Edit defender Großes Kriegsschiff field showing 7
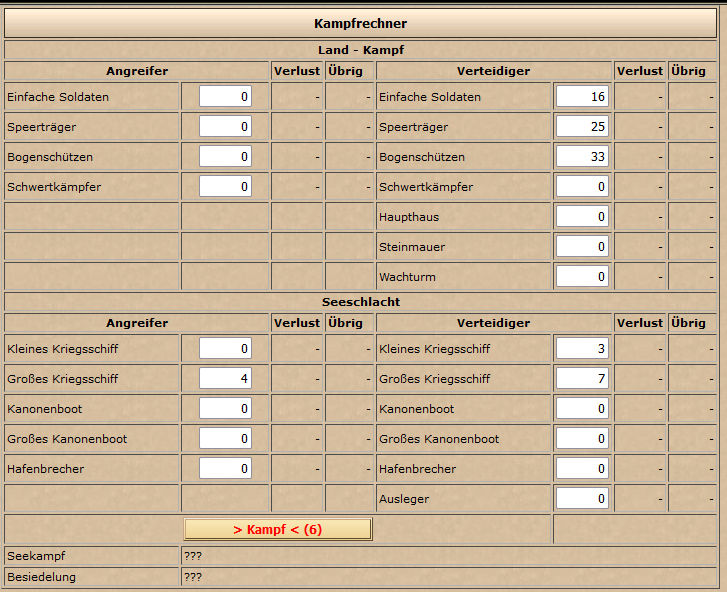 pos(582,379)
